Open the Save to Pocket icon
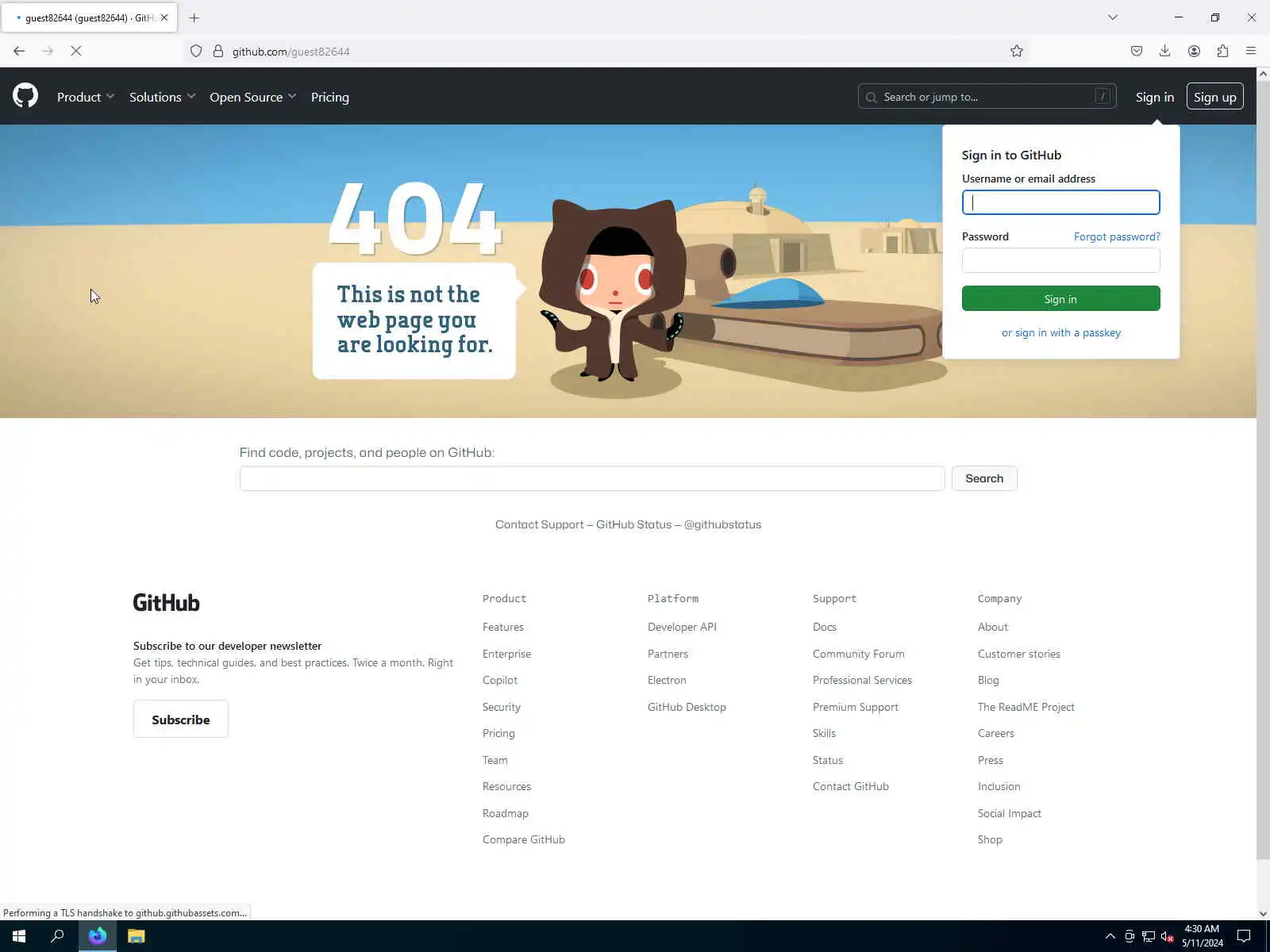Image resolution: width=1270 pixels, height=952 pixels. pyautogui.click(x=1137, y=51)
